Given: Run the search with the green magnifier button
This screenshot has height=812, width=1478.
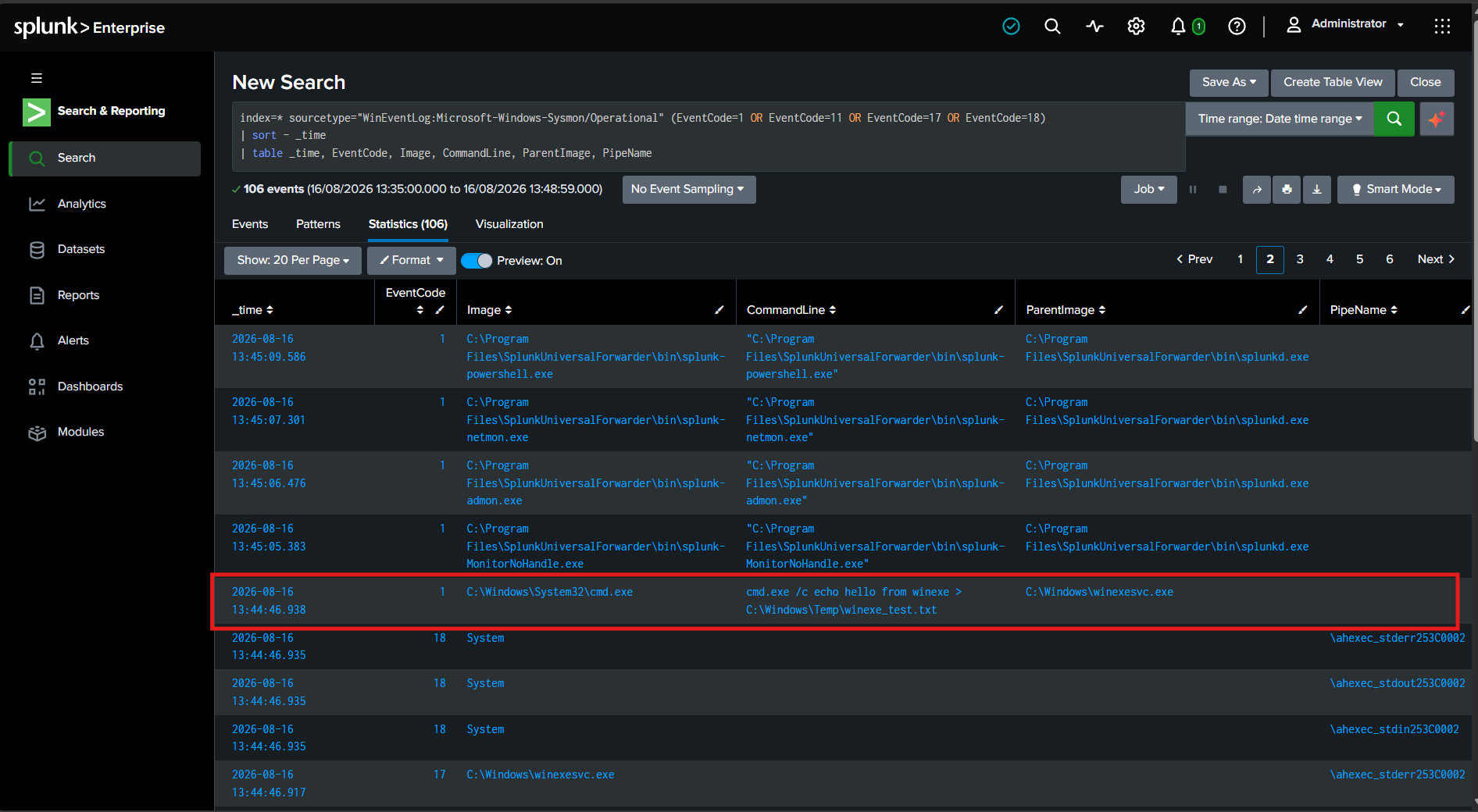Looking at the screenshot, I should 1394,119.
